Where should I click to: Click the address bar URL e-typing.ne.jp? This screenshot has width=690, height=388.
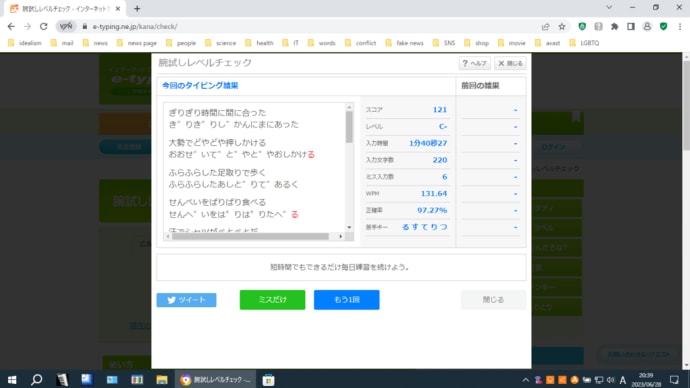coord(135,26)
